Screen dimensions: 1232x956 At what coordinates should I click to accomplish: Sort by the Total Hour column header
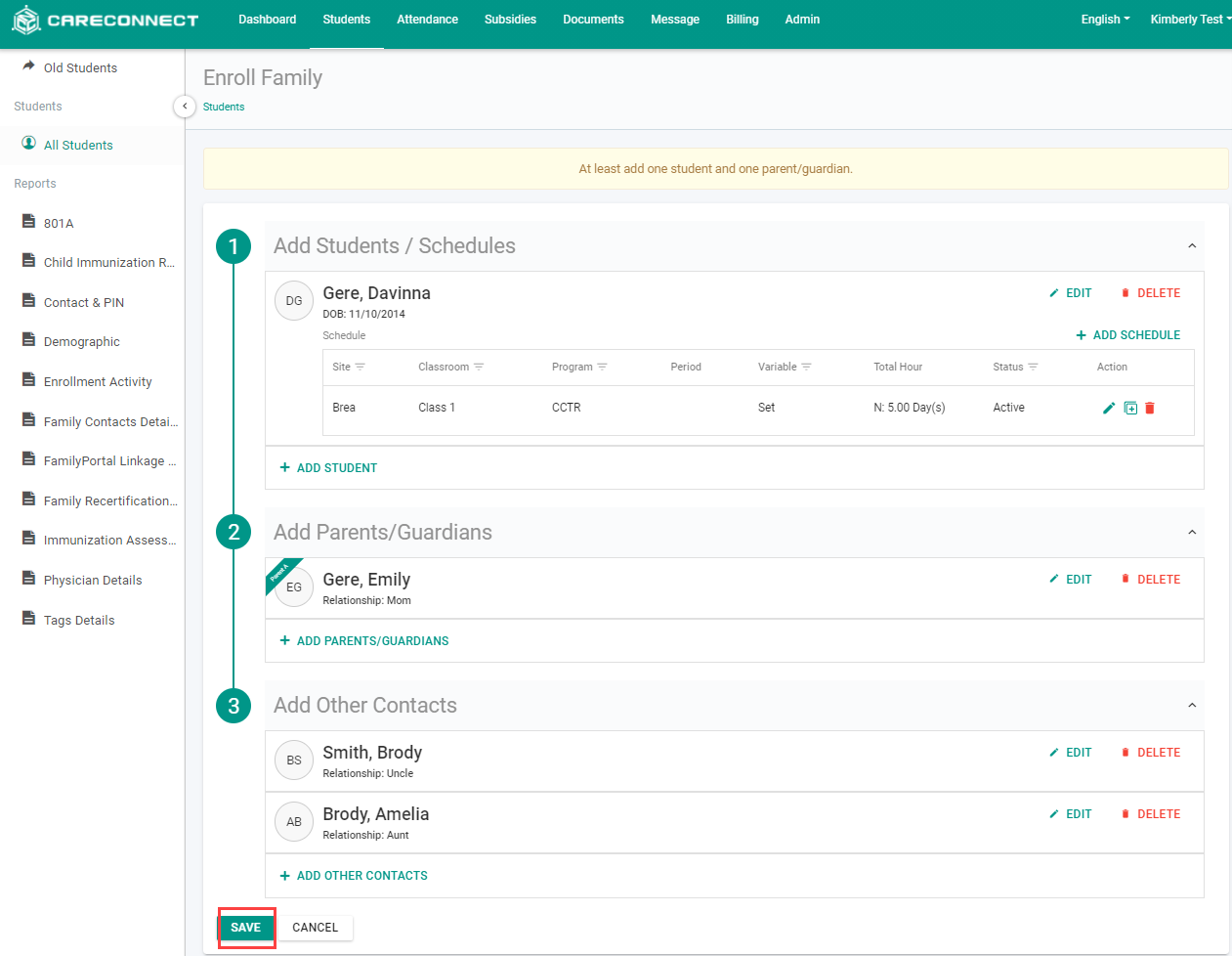click(x=898, y=368)
